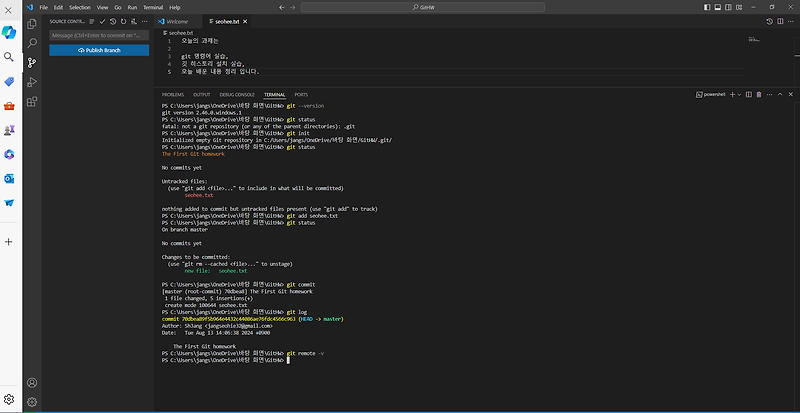Open the Extensions view
This screenshot has width=800, height=413.
pyautogui.click(x=32, y=102)
